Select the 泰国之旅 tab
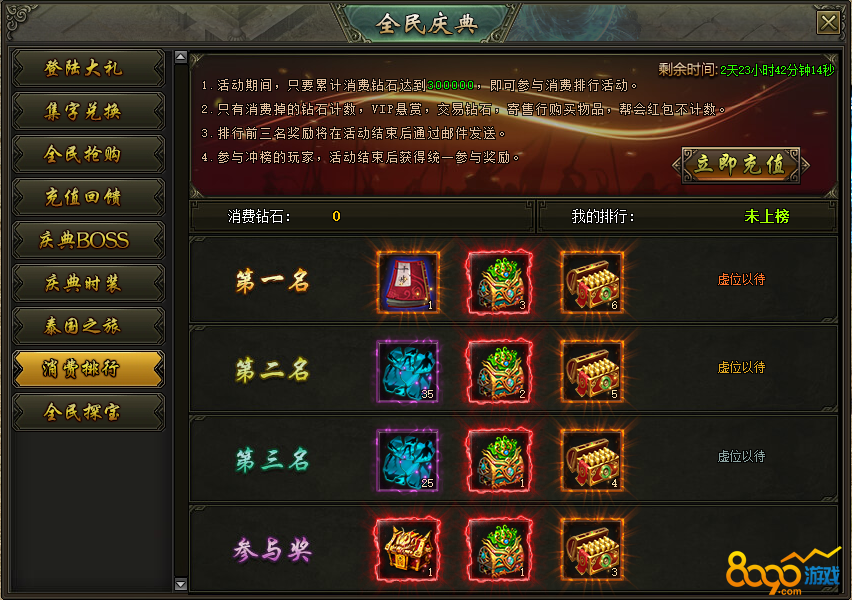852x600 pixels. pos(88,326)
